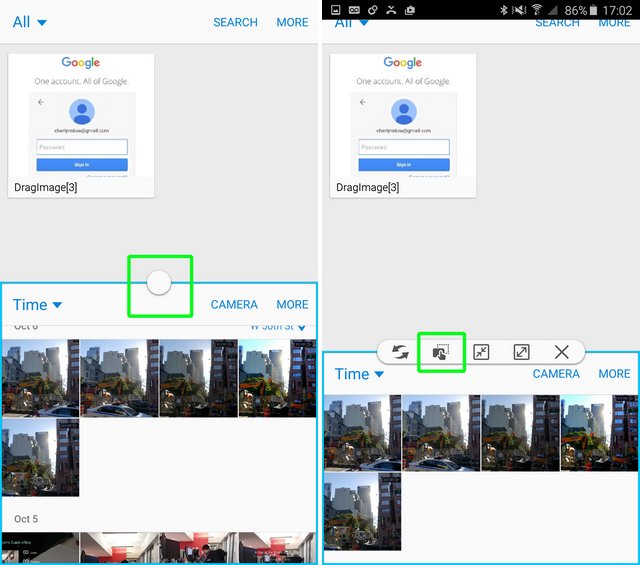Tap CAMERA in the right gallery panel

pos(556,374)
